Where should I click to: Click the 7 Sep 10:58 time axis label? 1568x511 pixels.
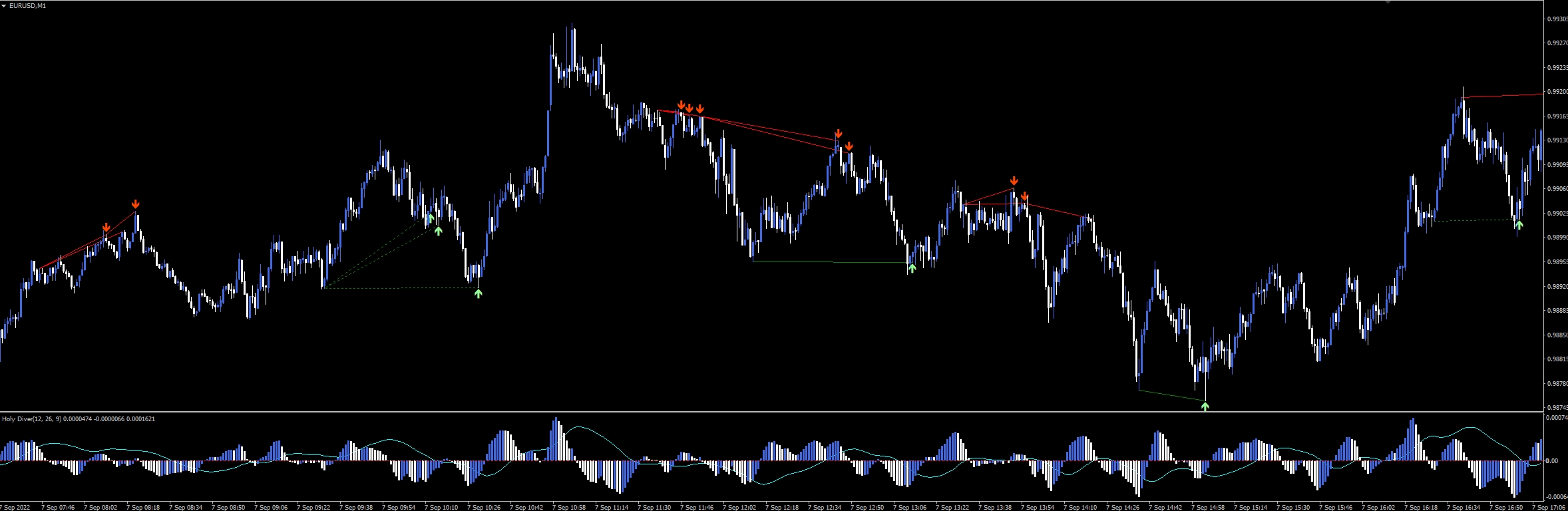click(568, 507)
